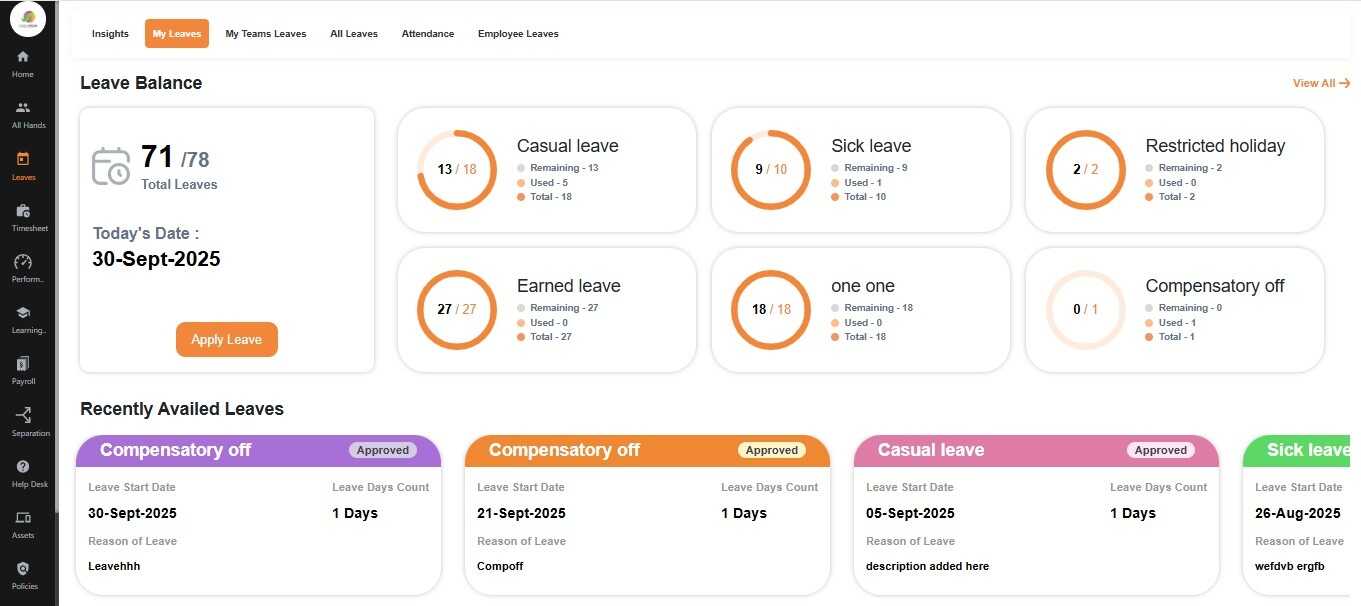Open the Timesheet sidebar icon
Viewport: 1361px width, 606px height.
(23, 211)
